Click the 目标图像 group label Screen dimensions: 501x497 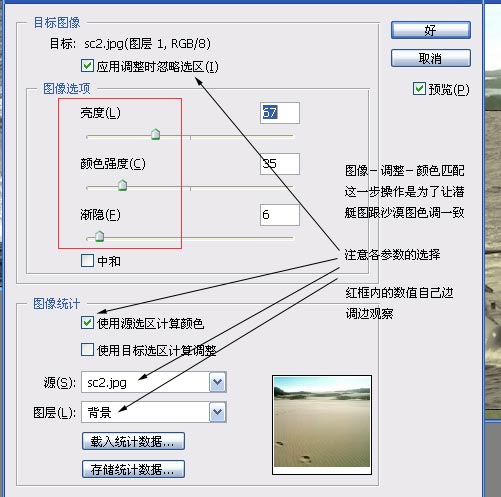pyautogui.click(x=57, y=23)
